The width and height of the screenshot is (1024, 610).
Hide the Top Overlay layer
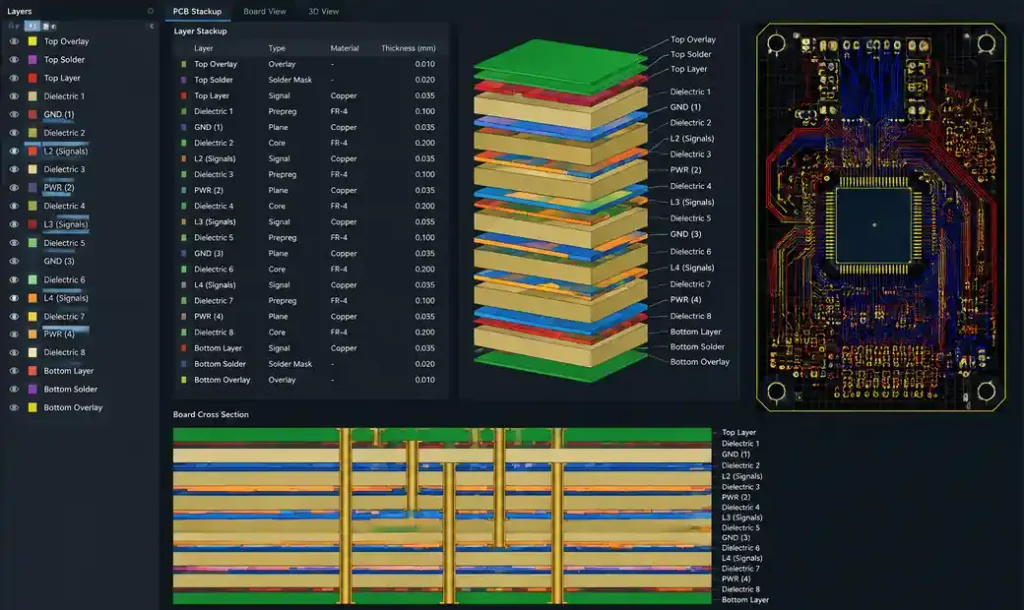14,41
